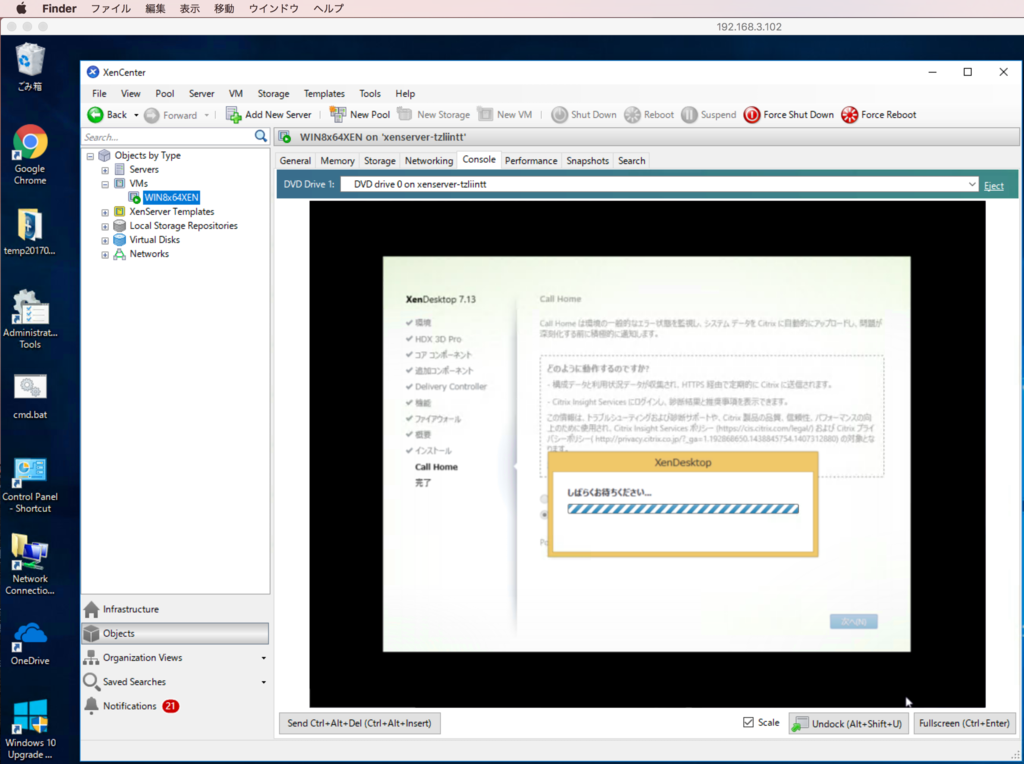This screenshot has height=764, width=1024.
Task: Expand Local Storage Repositories node
Action: (104, 227)
